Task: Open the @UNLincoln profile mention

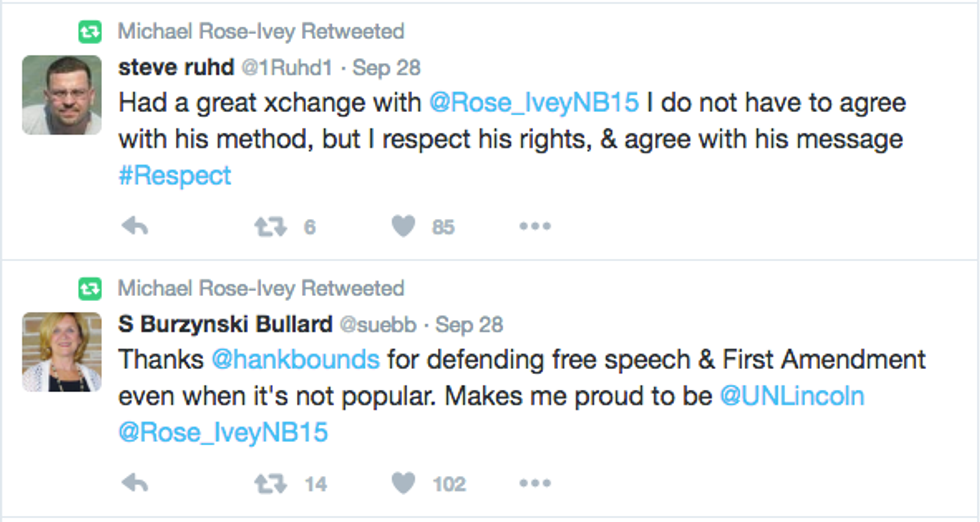Action: (791, 395)
